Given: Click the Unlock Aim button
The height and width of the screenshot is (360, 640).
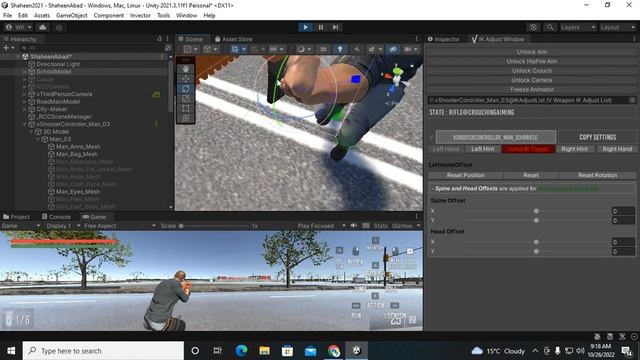Looking at the screenshot, I should [x=531, y=52].
